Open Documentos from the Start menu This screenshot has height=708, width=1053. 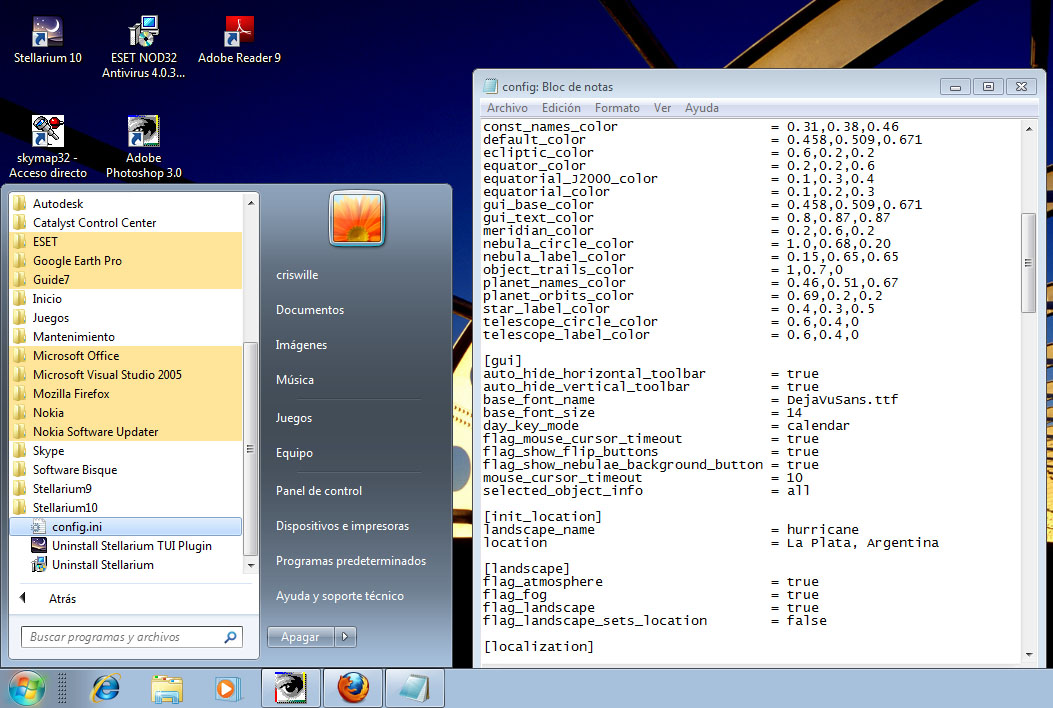310,310
